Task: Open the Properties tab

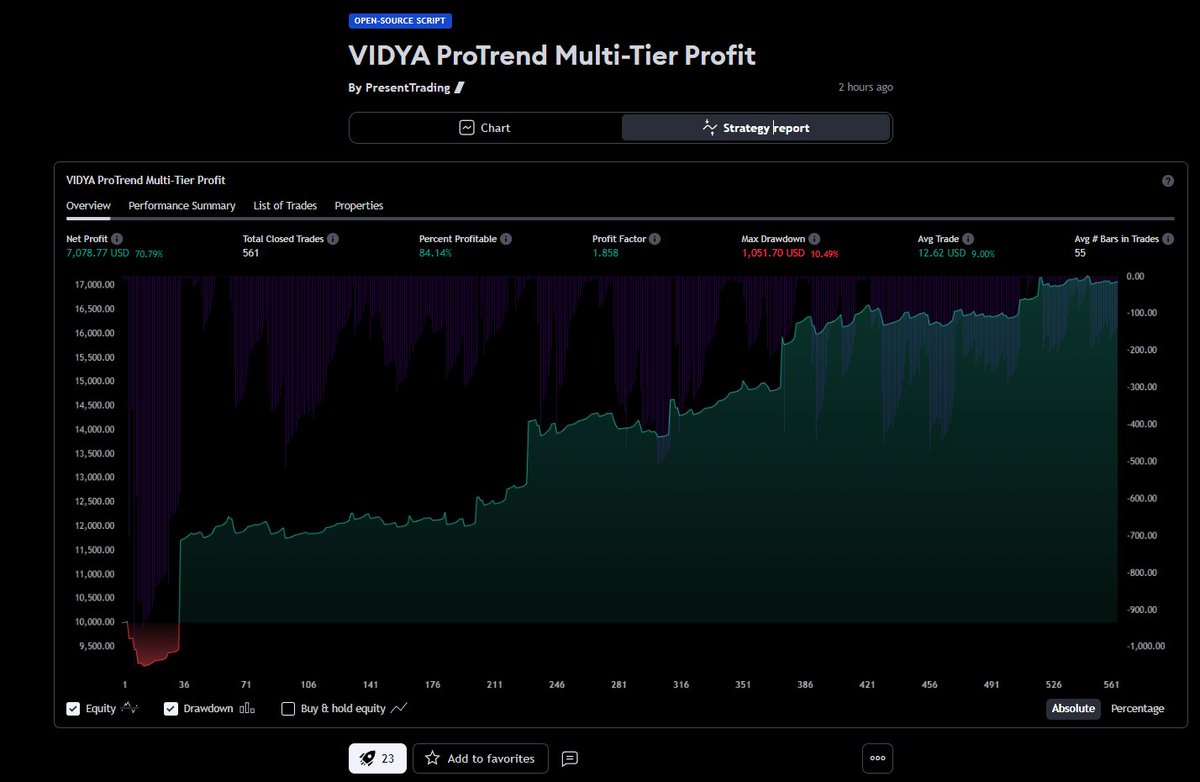Action: tap(359, 206)
